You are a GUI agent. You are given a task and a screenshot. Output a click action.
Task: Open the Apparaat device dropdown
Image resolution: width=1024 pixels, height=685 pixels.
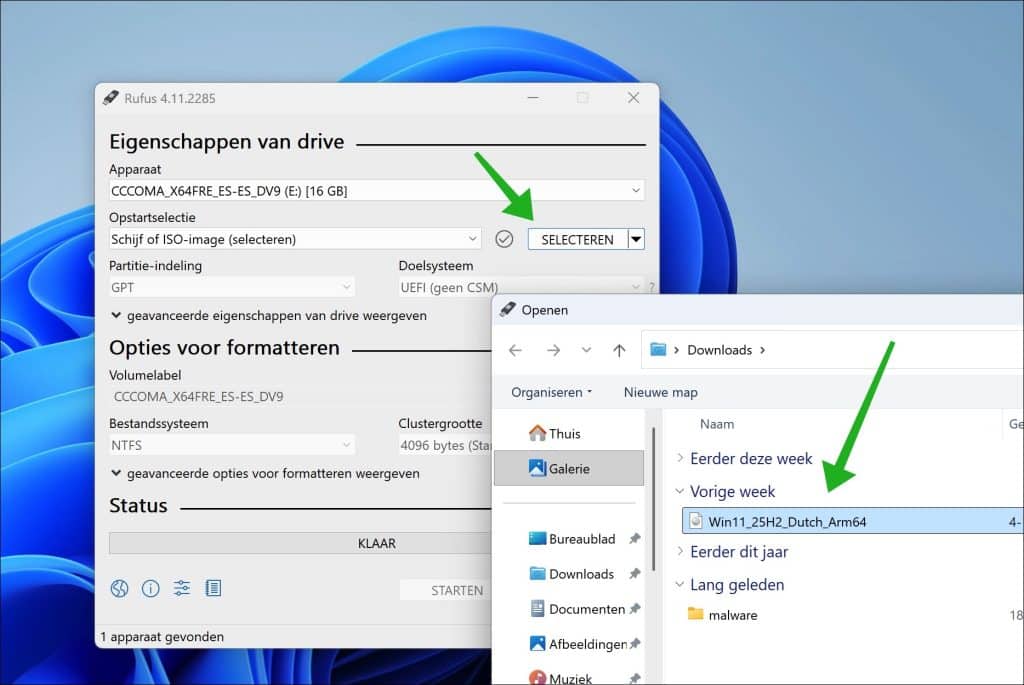click(376, 190)
